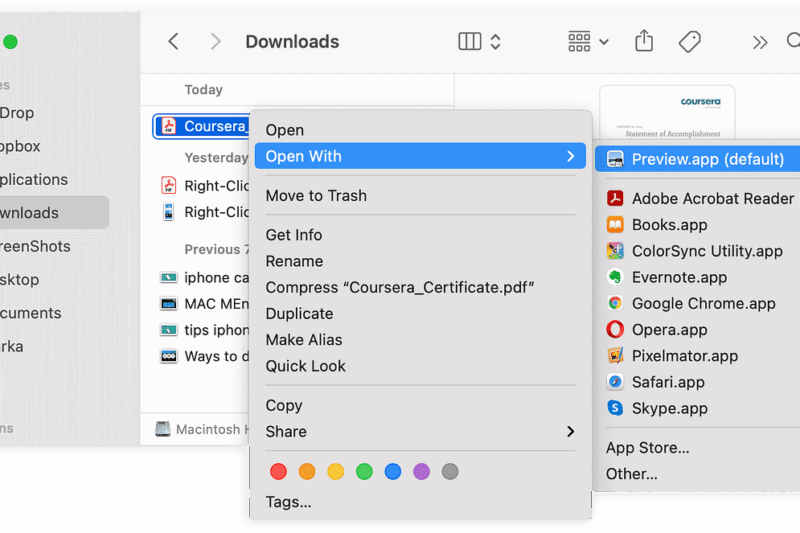The width and height of the screenshot is (800, 533).
Task: Click the Share toolbar icon
Action: (644, 41)
